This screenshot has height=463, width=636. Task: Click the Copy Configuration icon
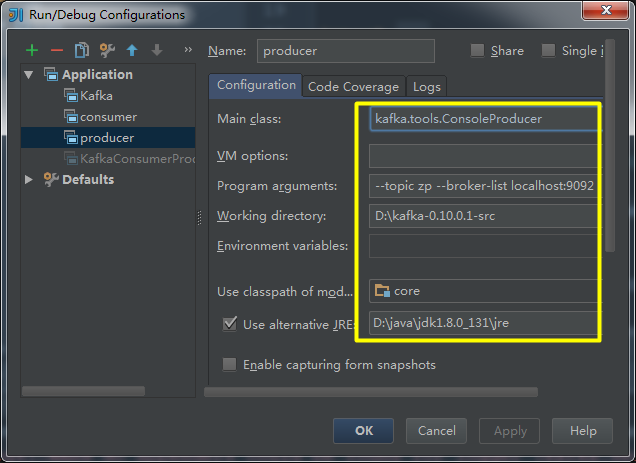pyautogui.click(x=82, y=50)
